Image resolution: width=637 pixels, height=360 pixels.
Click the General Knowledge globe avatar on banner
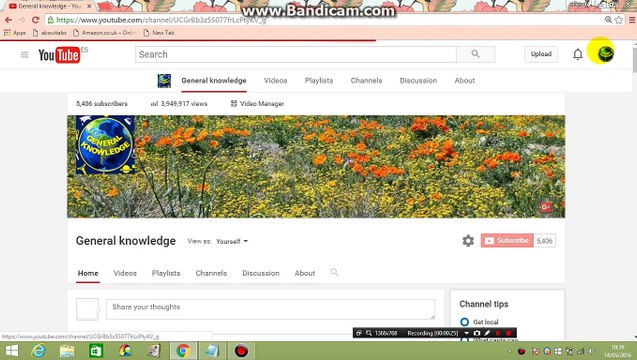[x=105, y=145]
